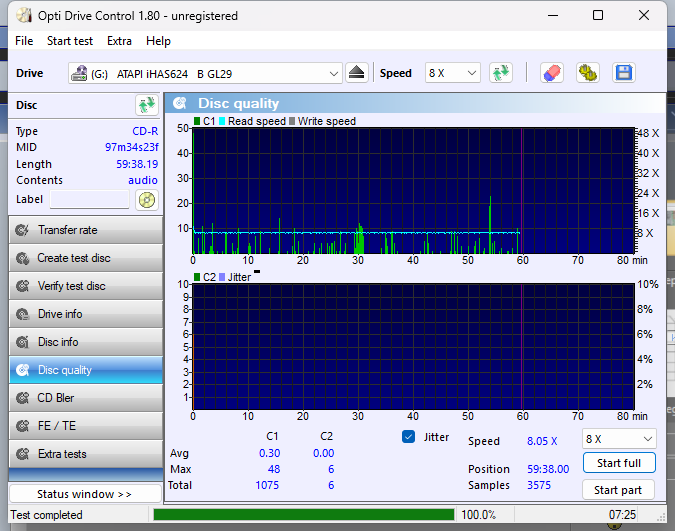Open the Start test menu
This screenshot has height=531, width=675.
[70, 41]
